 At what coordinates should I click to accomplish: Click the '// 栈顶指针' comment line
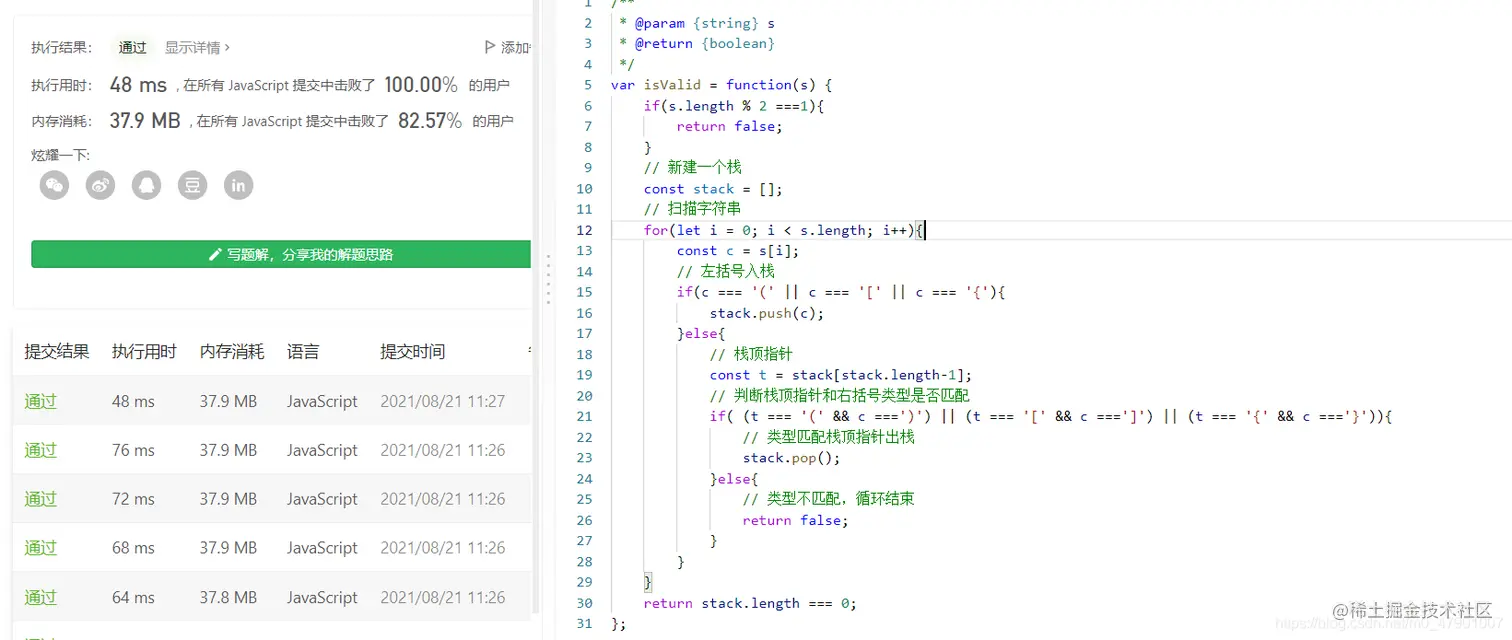pyautogui.click(x=751, y=354)
